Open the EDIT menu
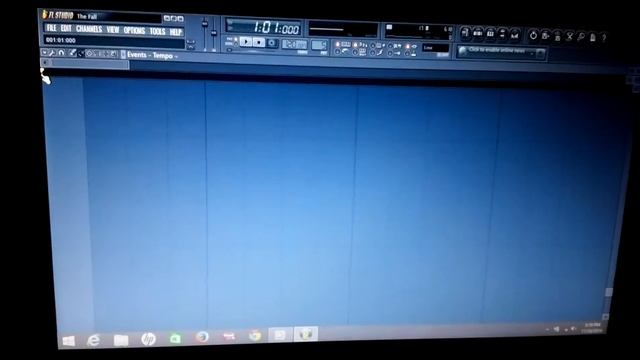This screenshot has width=640, height=360. 66,29
